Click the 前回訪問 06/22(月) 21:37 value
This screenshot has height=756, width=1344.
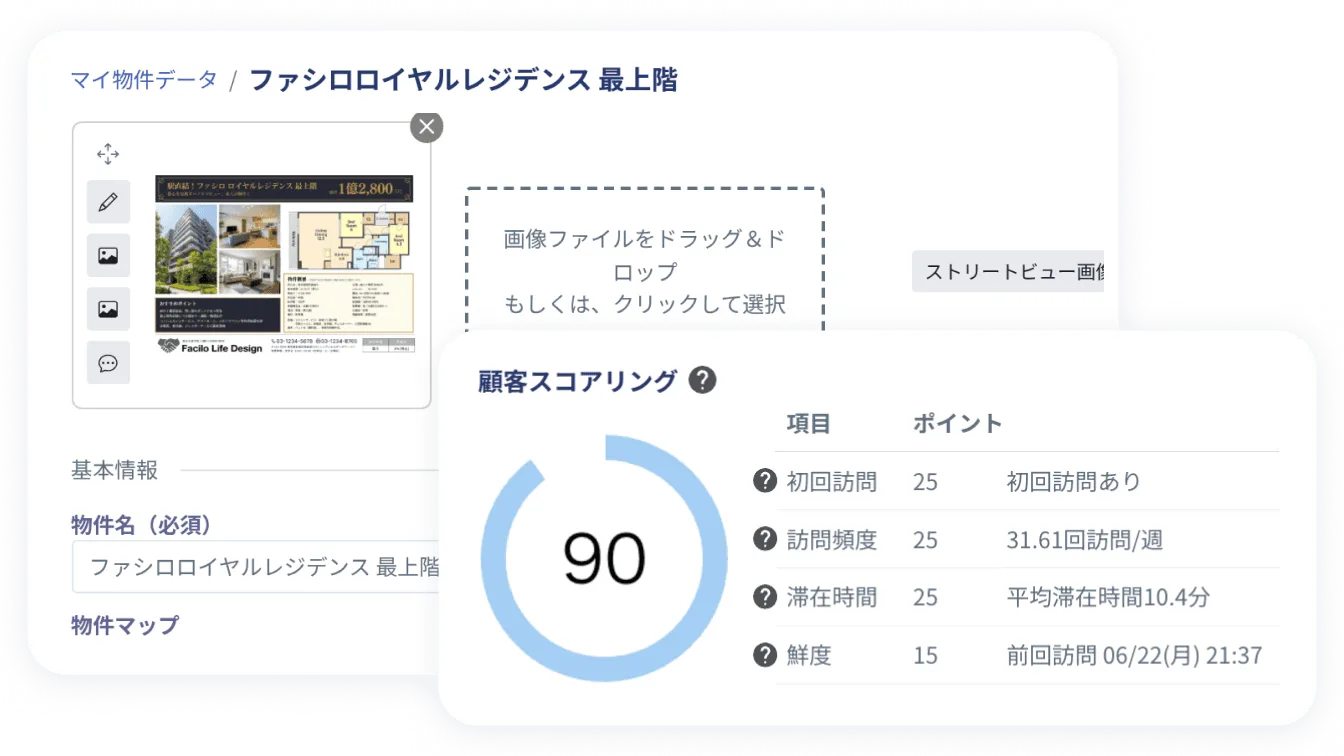[1134, 656]
